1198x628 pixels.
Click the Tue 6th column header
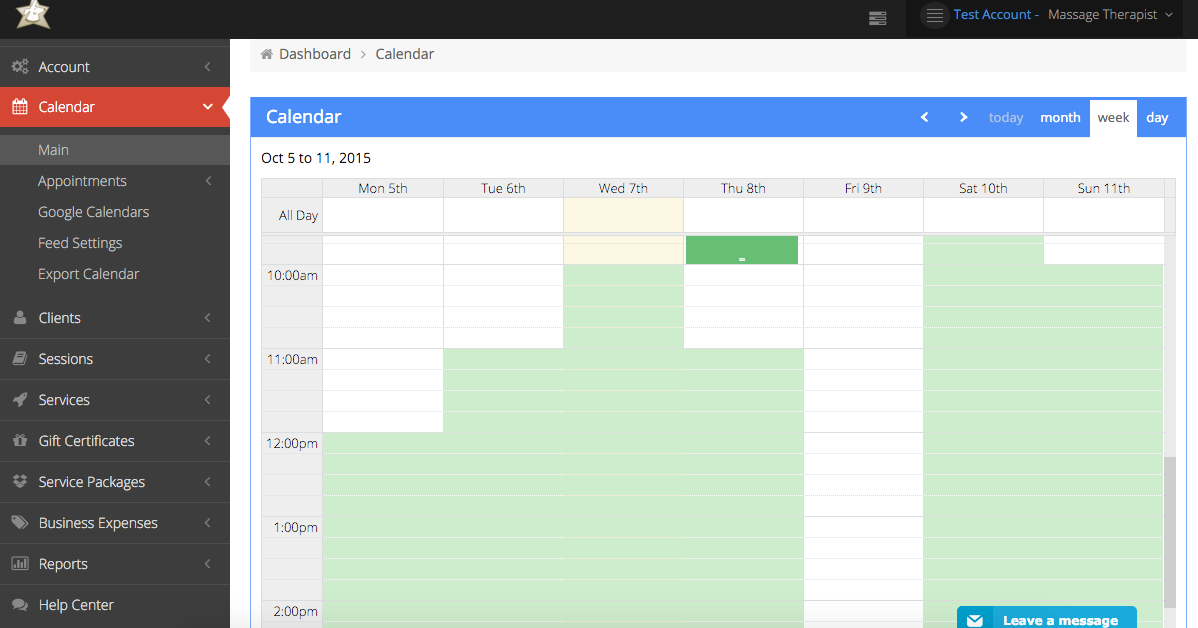[503, 188]
